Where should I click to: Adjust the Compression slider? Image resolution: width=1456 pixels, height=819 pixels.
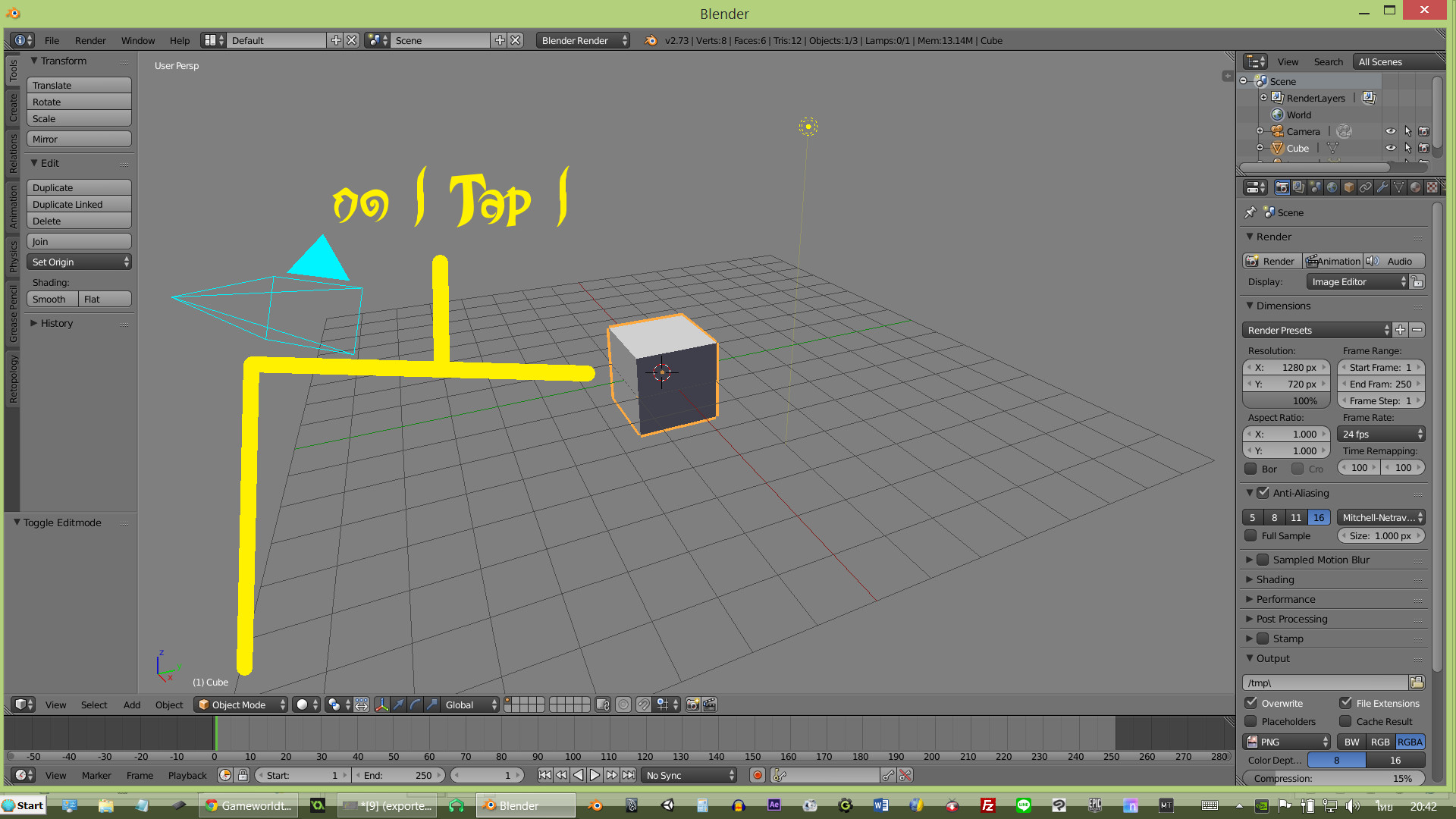pos(1332,778)
